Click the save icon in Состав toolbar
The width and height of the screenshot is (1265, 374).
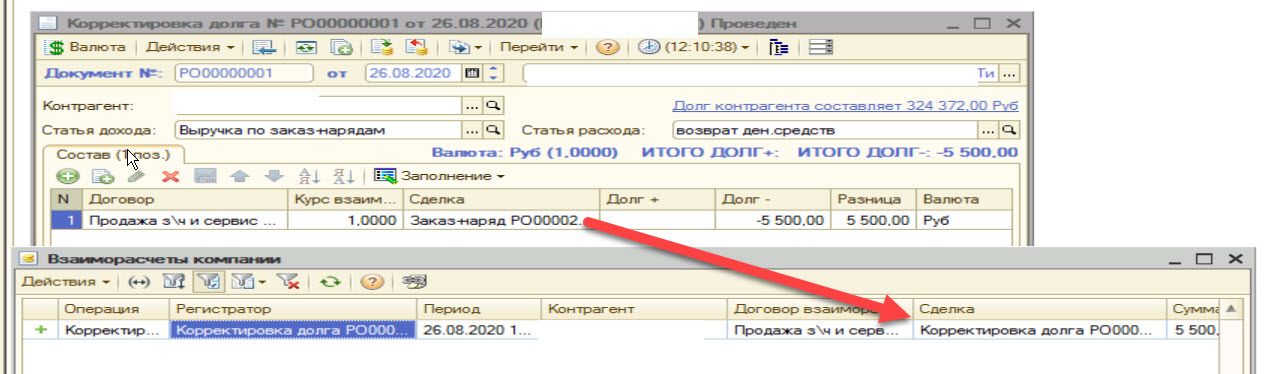pos(205,176)
